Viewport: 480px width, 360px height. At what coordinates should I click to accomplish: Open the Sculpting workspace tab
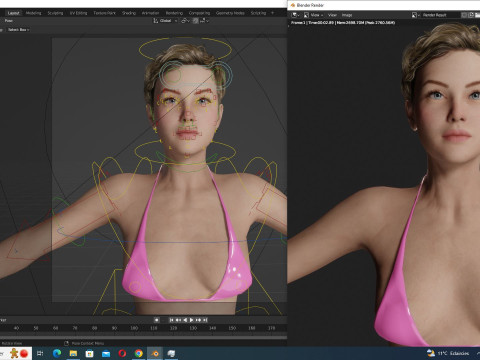[55, 13]
